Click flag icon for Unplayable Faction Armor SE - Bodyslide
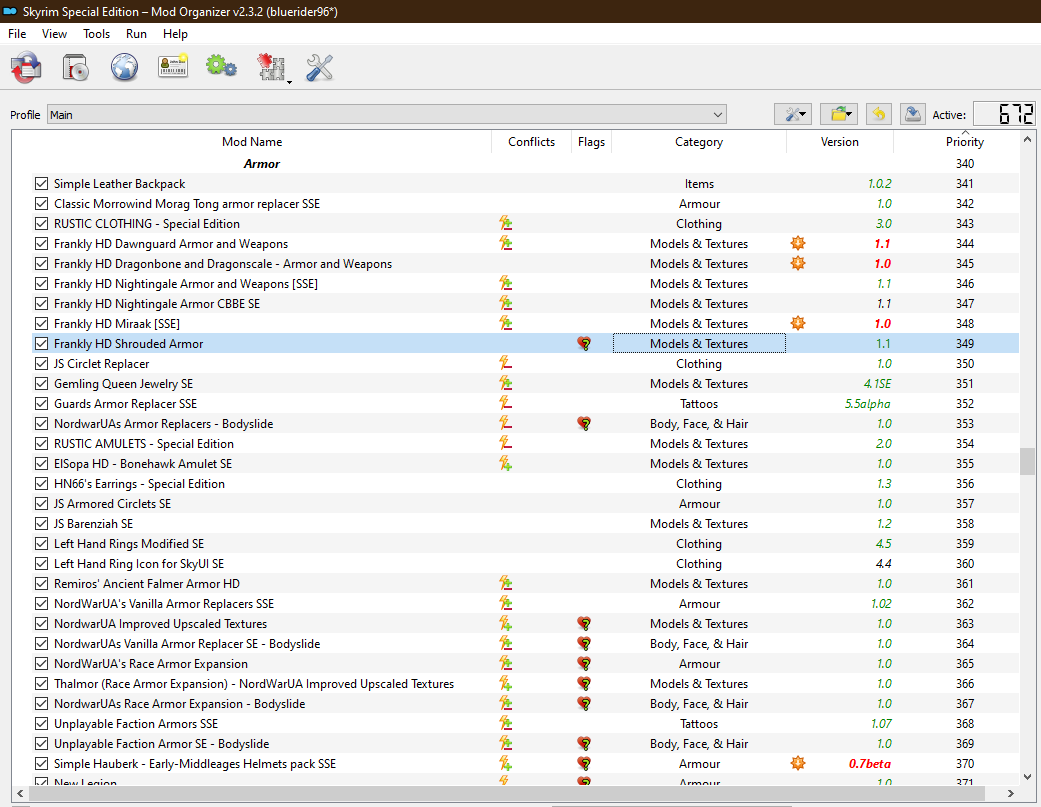Image resolution: width=1041 pixels, height=807 pixels. click(x=584, y=744)
